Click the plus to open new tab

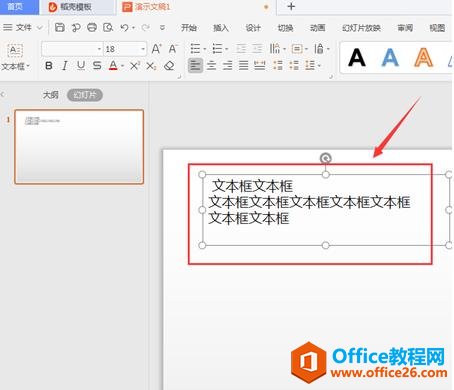coord(291,6)
